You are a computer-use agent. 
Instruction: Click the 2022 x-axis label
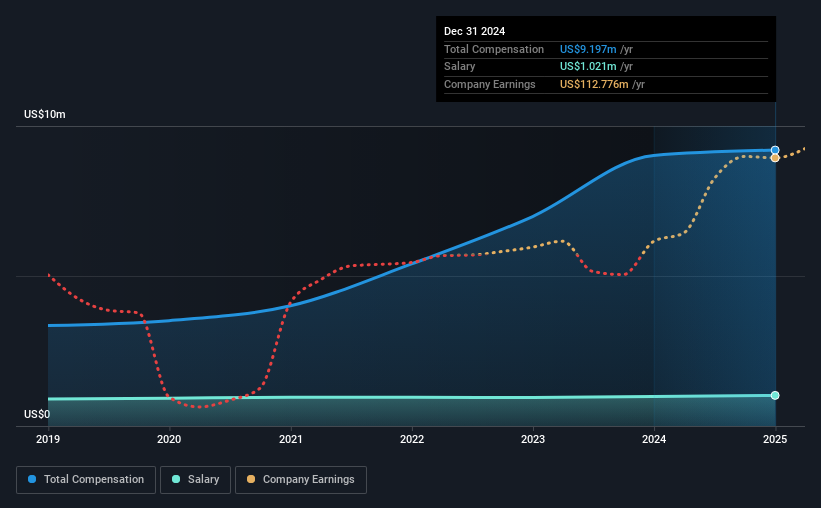click(412, 439)
